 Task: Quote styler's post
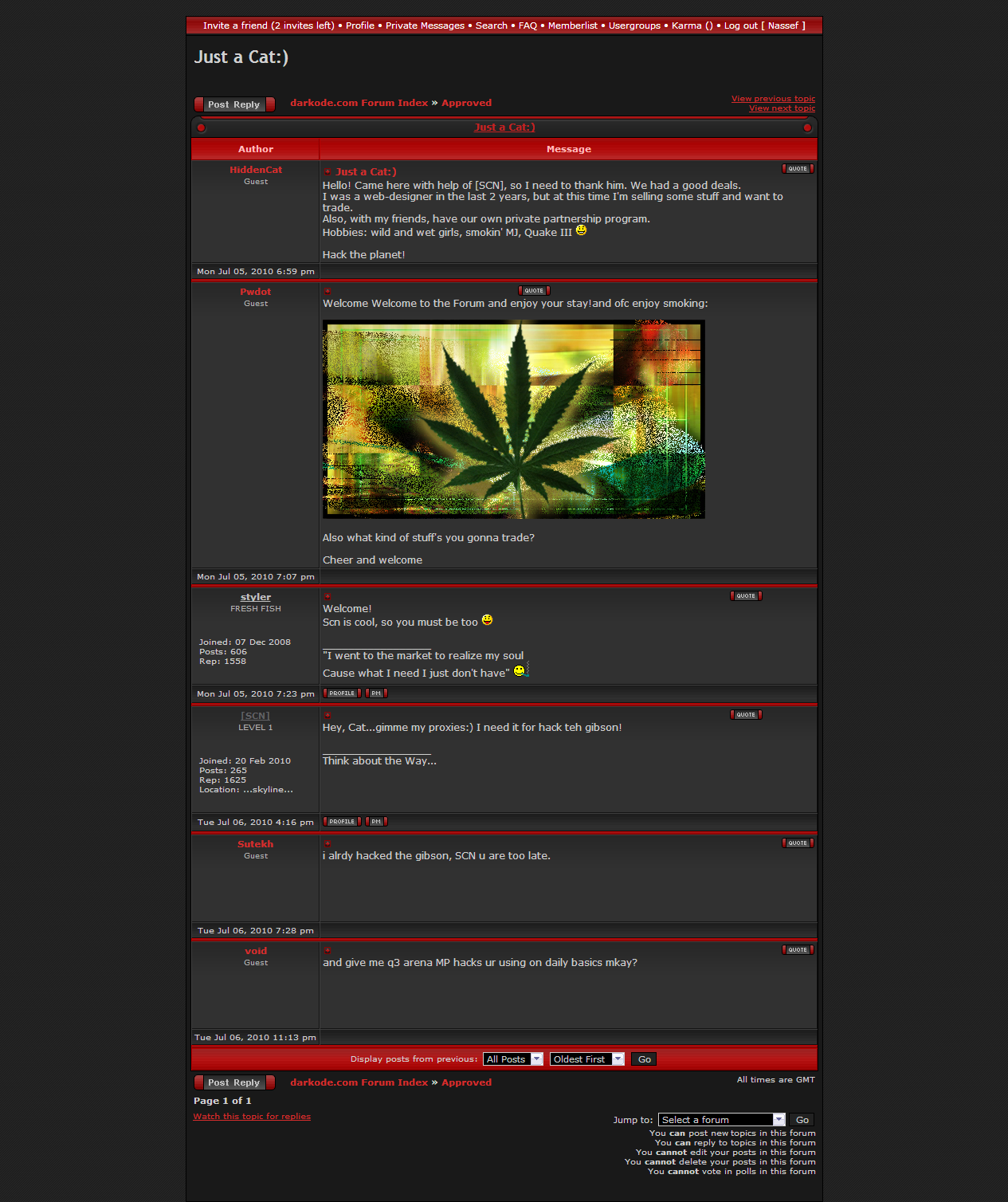746,596
